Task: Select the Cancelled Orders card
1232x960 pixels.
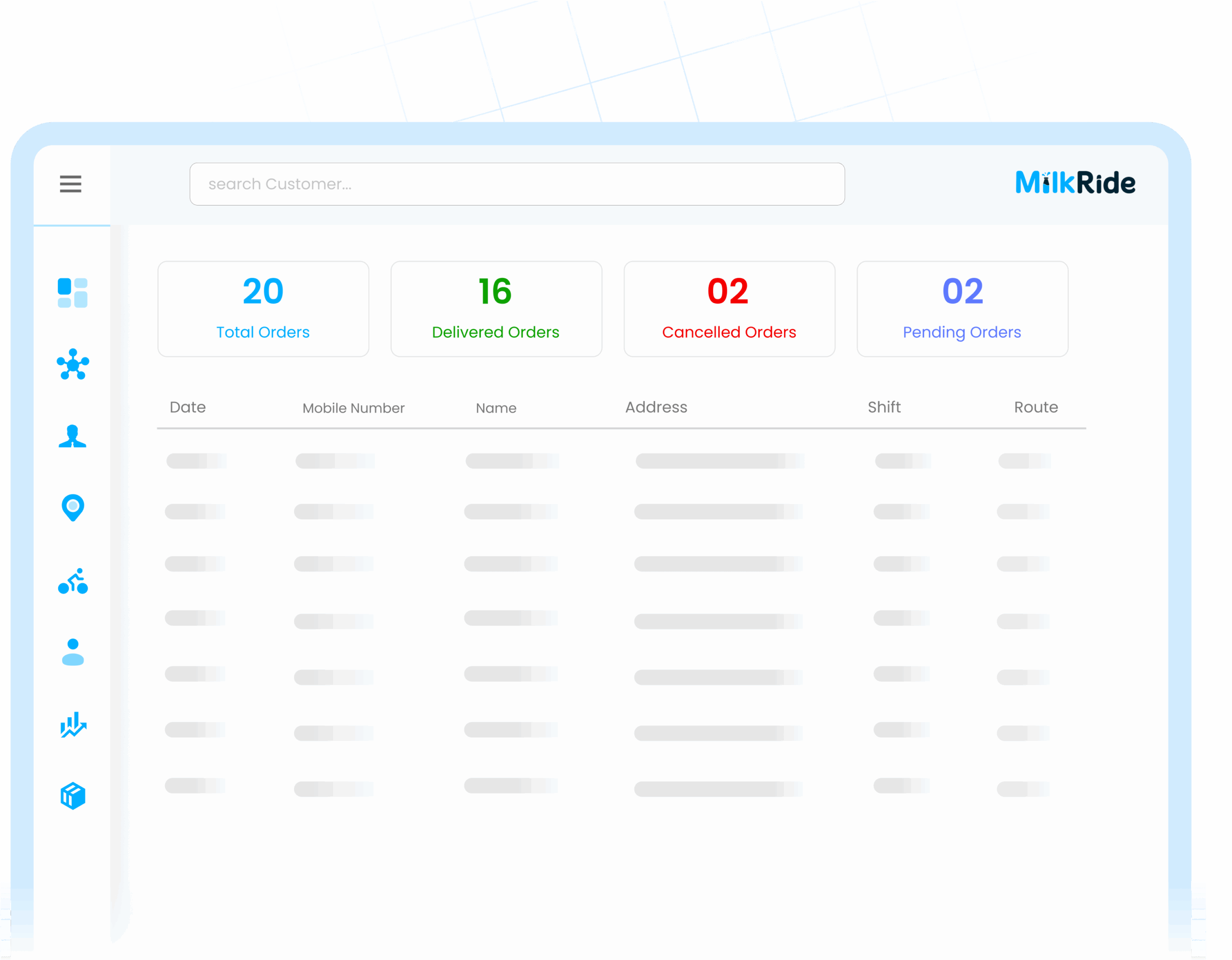Action: [x=729, y=309]
